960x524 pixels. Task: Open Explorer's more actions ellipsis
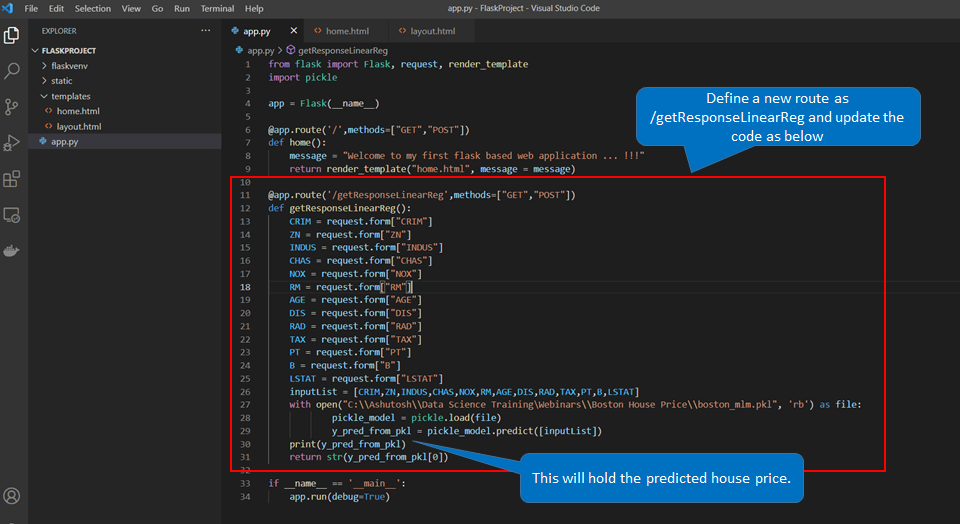coord(206,31)
